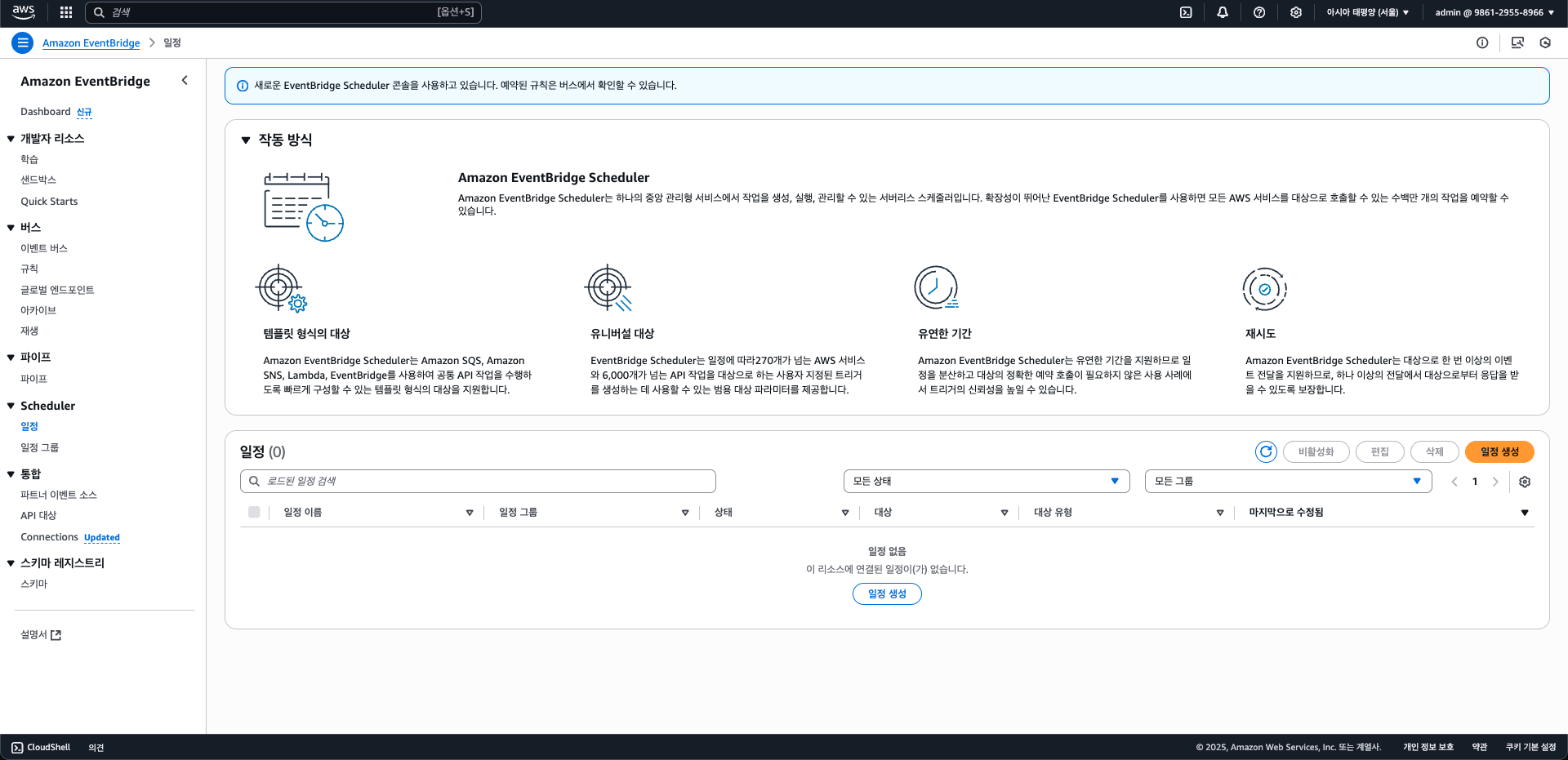Open Quick Starts in the side nav
The image size is (1568, 760).
point(49,202)
